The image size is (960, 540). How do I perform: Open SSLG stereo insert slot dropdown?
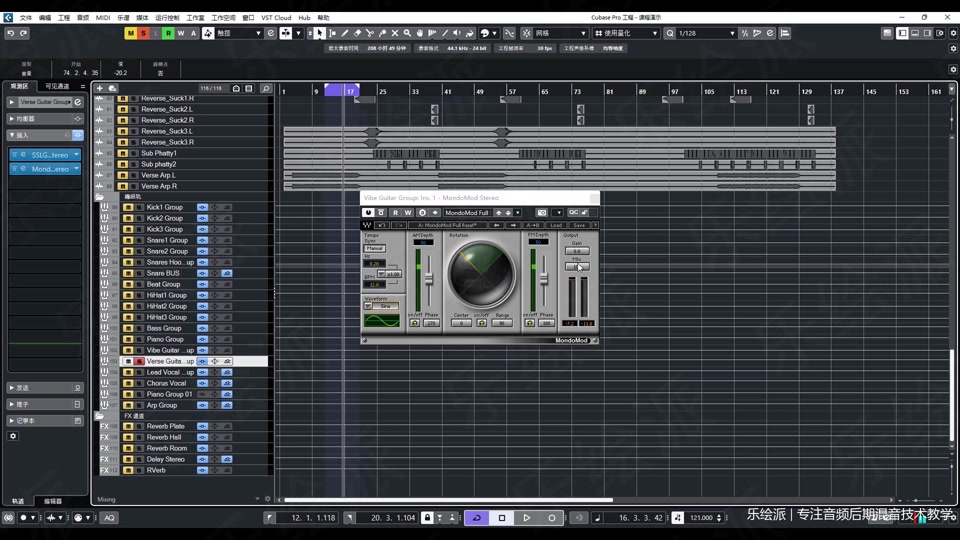coord(77,155)
